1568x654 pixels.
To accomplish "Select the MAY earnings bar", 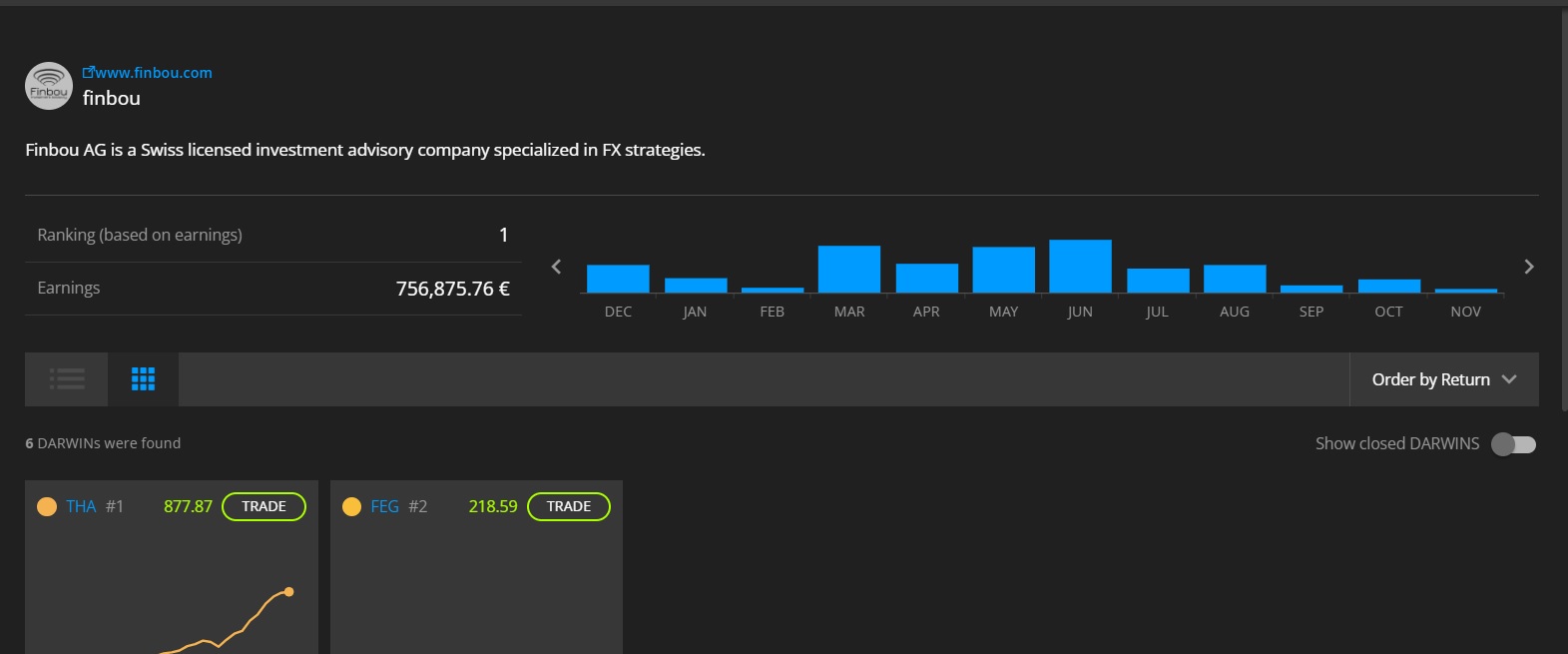I will pos(1003,270).
